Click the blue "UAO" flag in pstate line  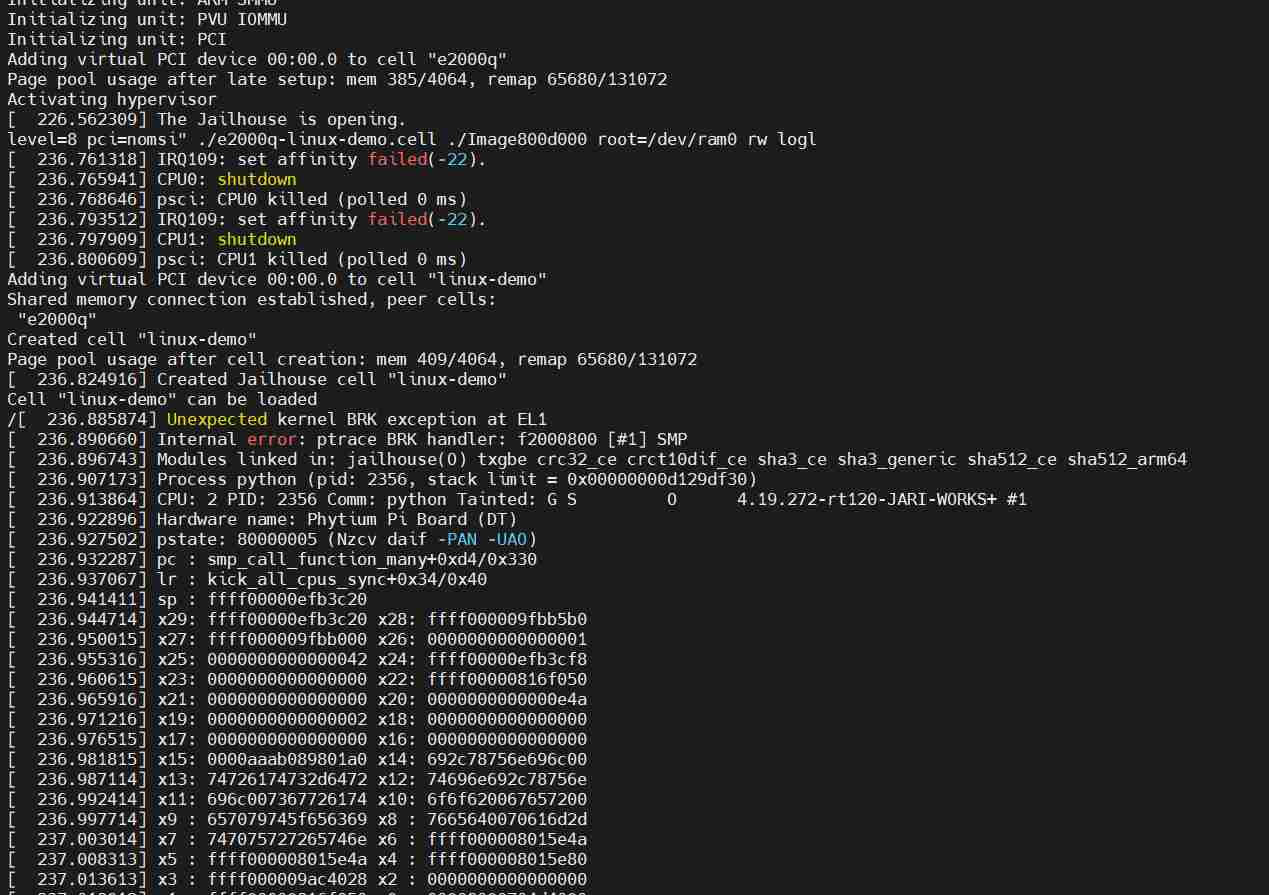click(512, 539)
